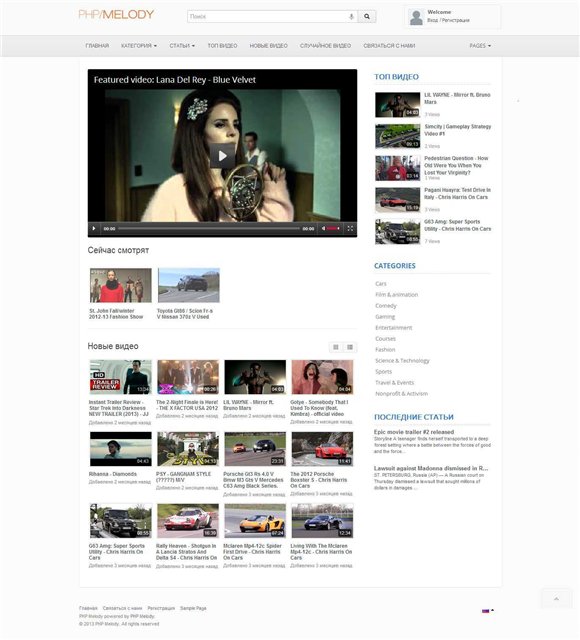
Task: Switch new videos to list view
Action: click(x=350, y=347)
